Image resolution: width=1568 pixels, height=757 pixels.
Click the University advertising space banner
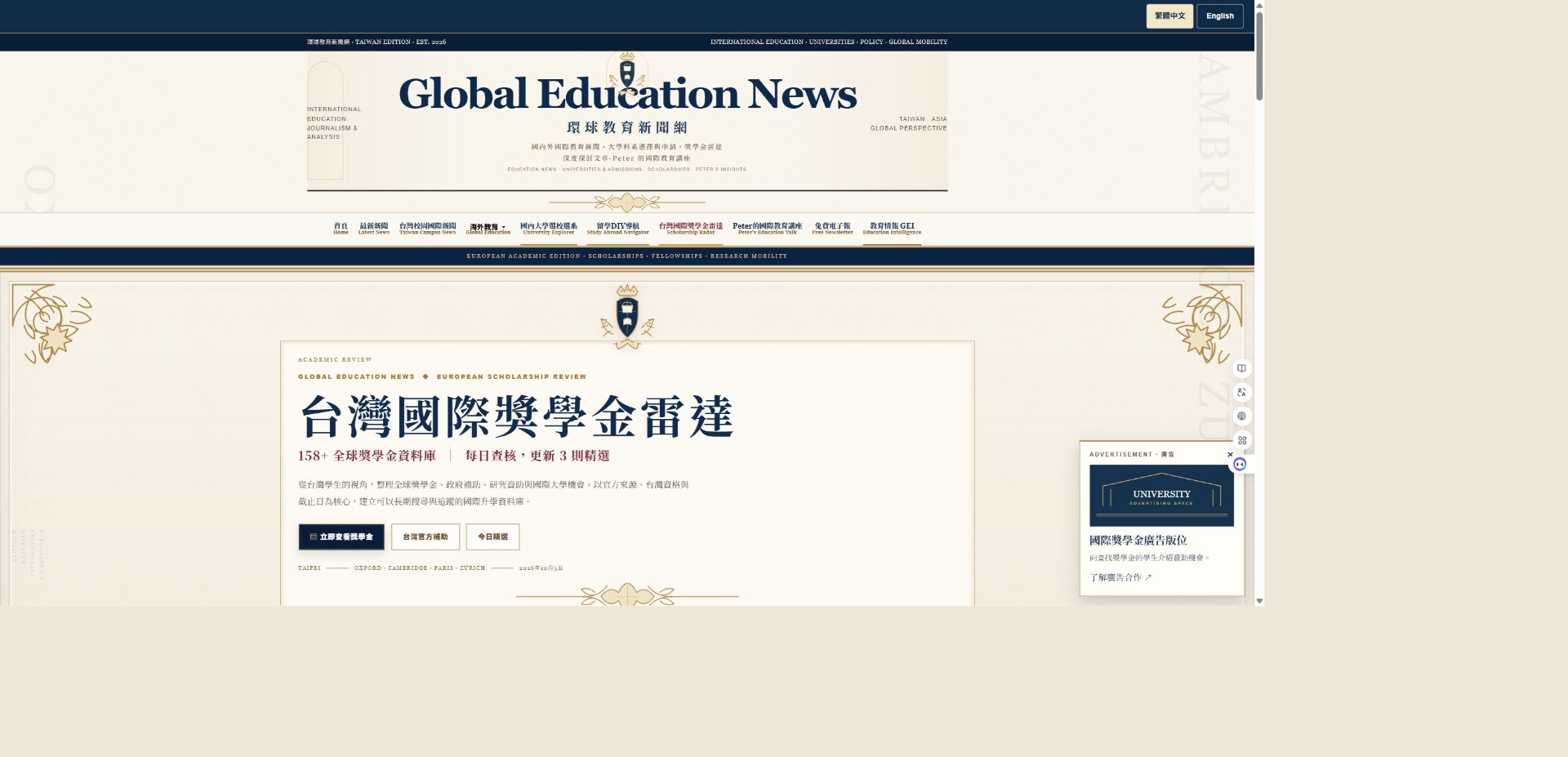pos(1161,496)
